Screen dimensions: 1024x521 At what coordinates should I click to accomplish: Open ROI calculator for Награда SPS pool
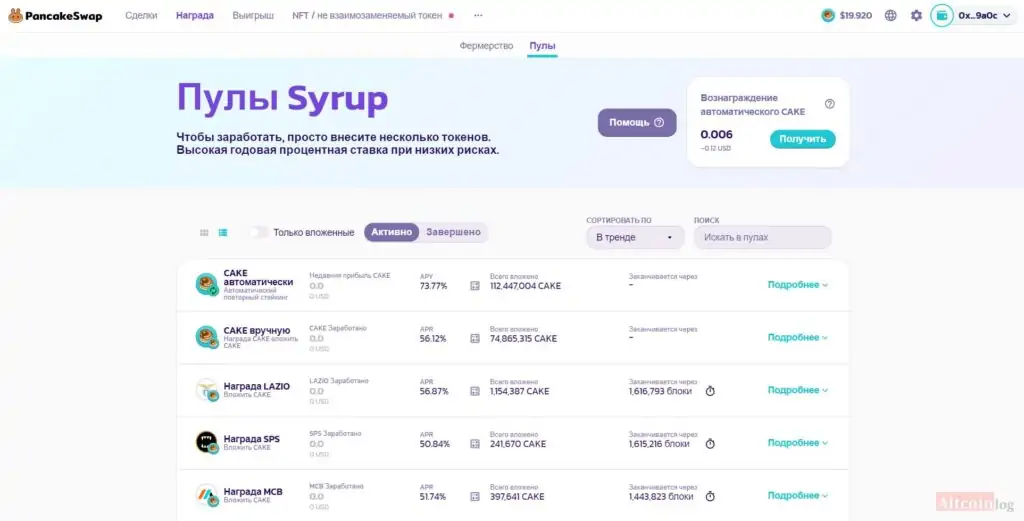click(475, 444)
